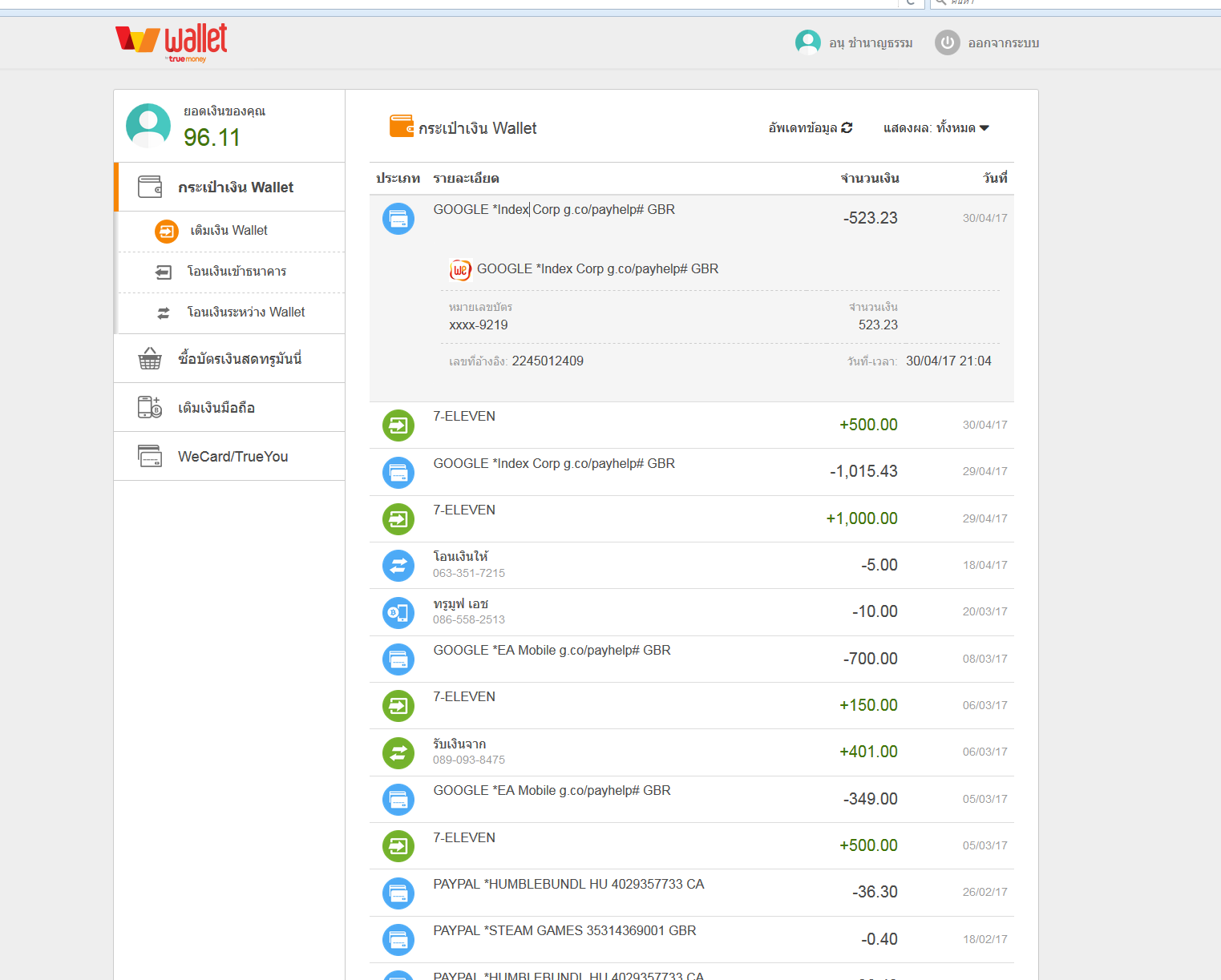Viewport: 1221px width, 980px height.
Task: Click blue transfer icon of the -5.00 transaction
Action: click(398, 566)
